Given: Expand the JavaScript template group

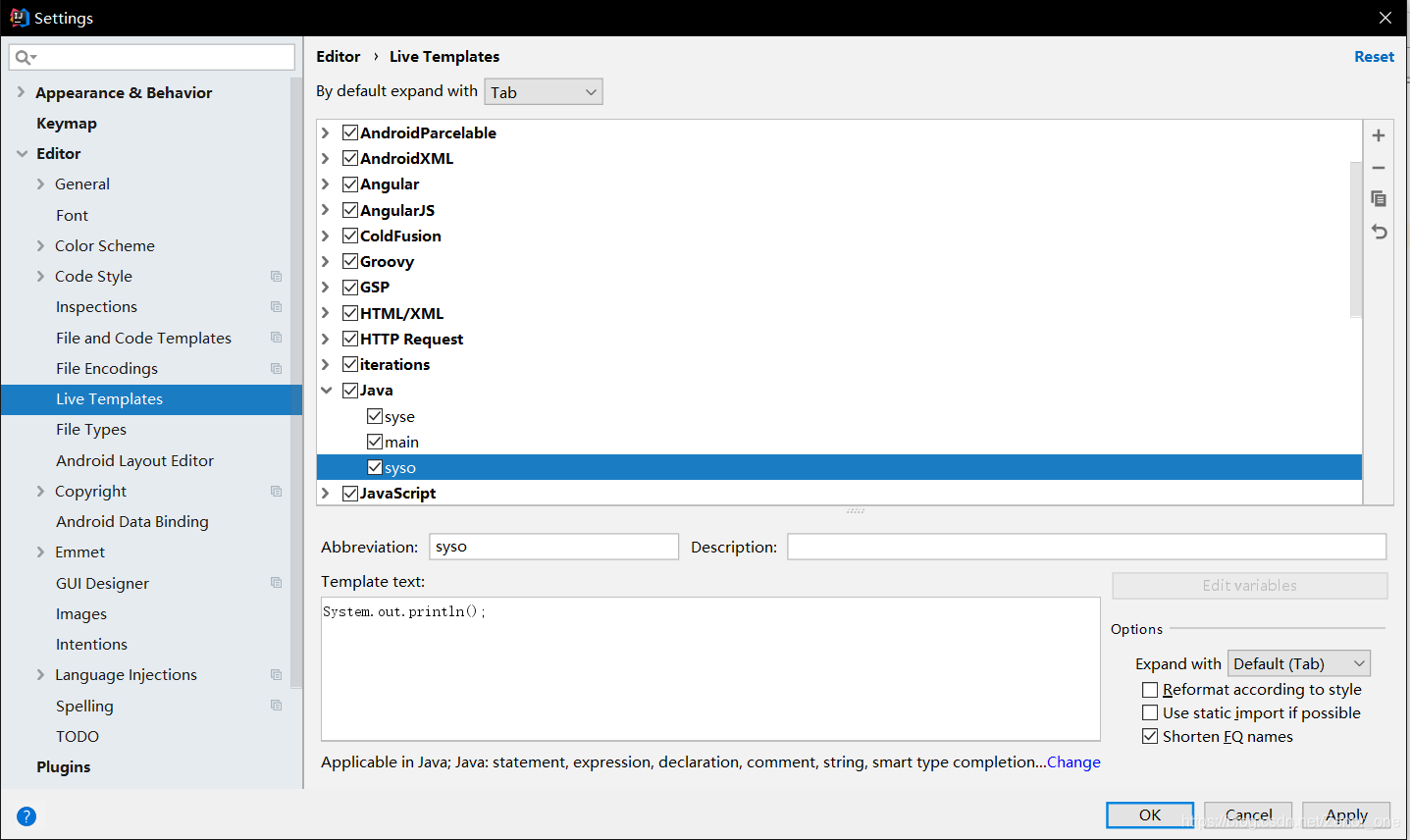Looking at the screenshot, I should click(x=326, y=493).
